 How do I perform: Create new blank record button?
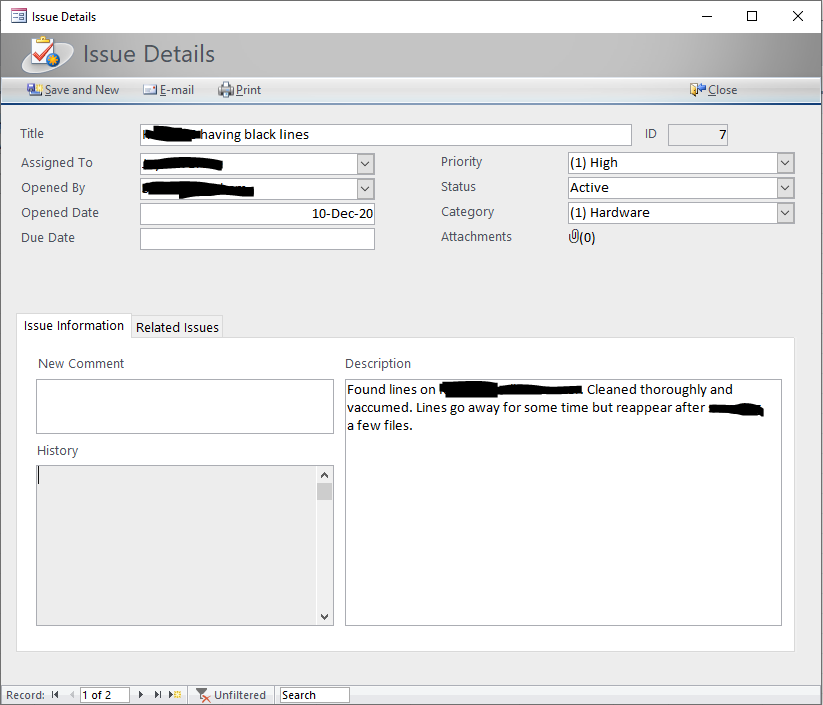click(x=175, y=695)
